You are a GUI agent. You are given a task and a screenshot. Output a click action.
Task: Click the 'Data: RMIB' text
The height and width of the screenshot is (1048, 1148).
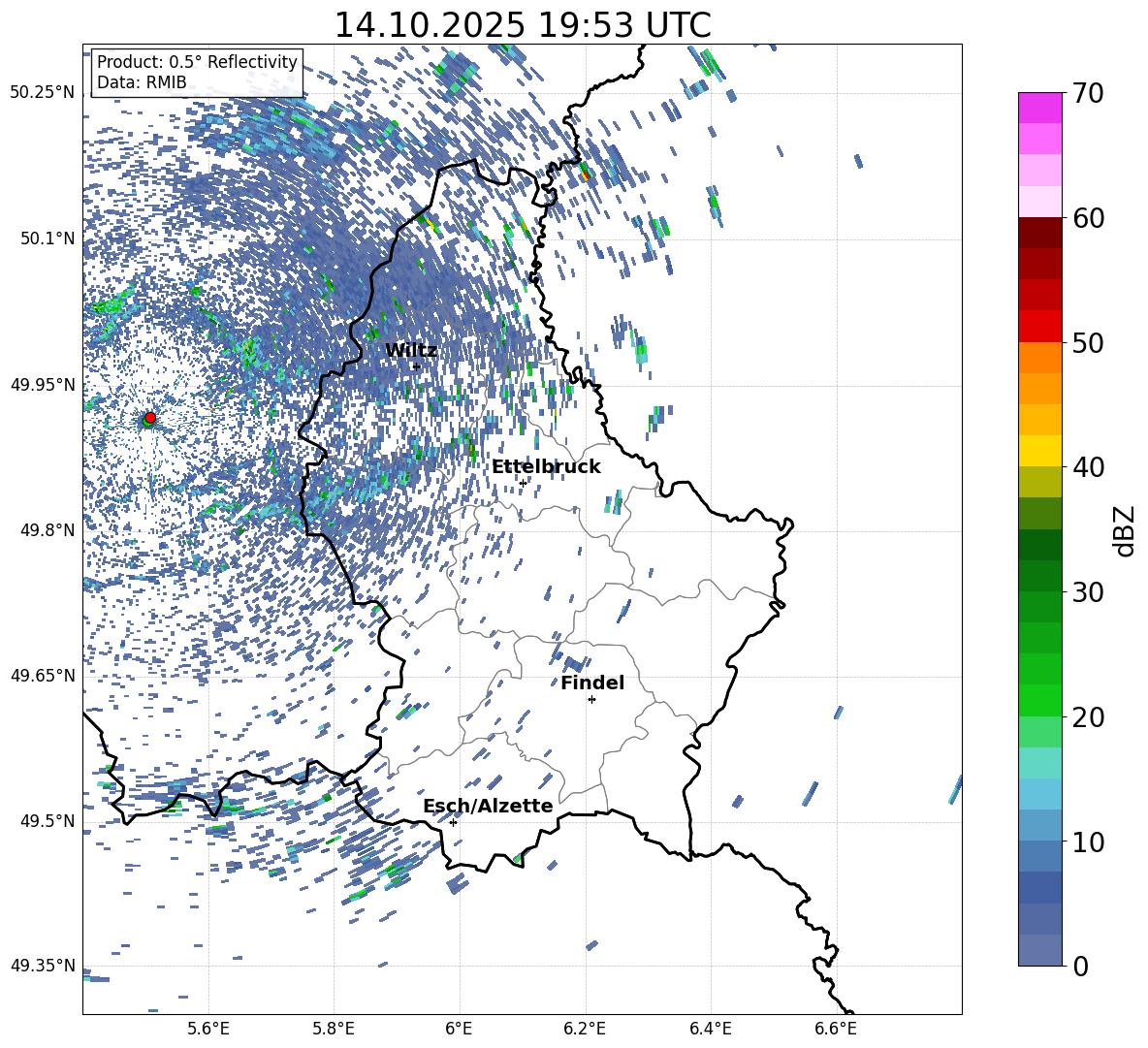tap(142, 82)
